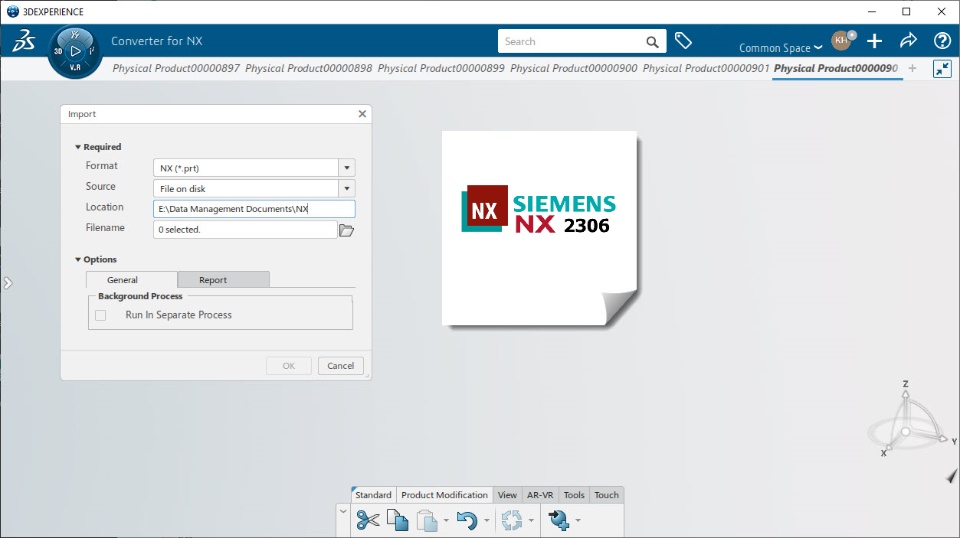This screenshot has height=538, width=960.
Task: Collapse the Options section
Action: 78,260
